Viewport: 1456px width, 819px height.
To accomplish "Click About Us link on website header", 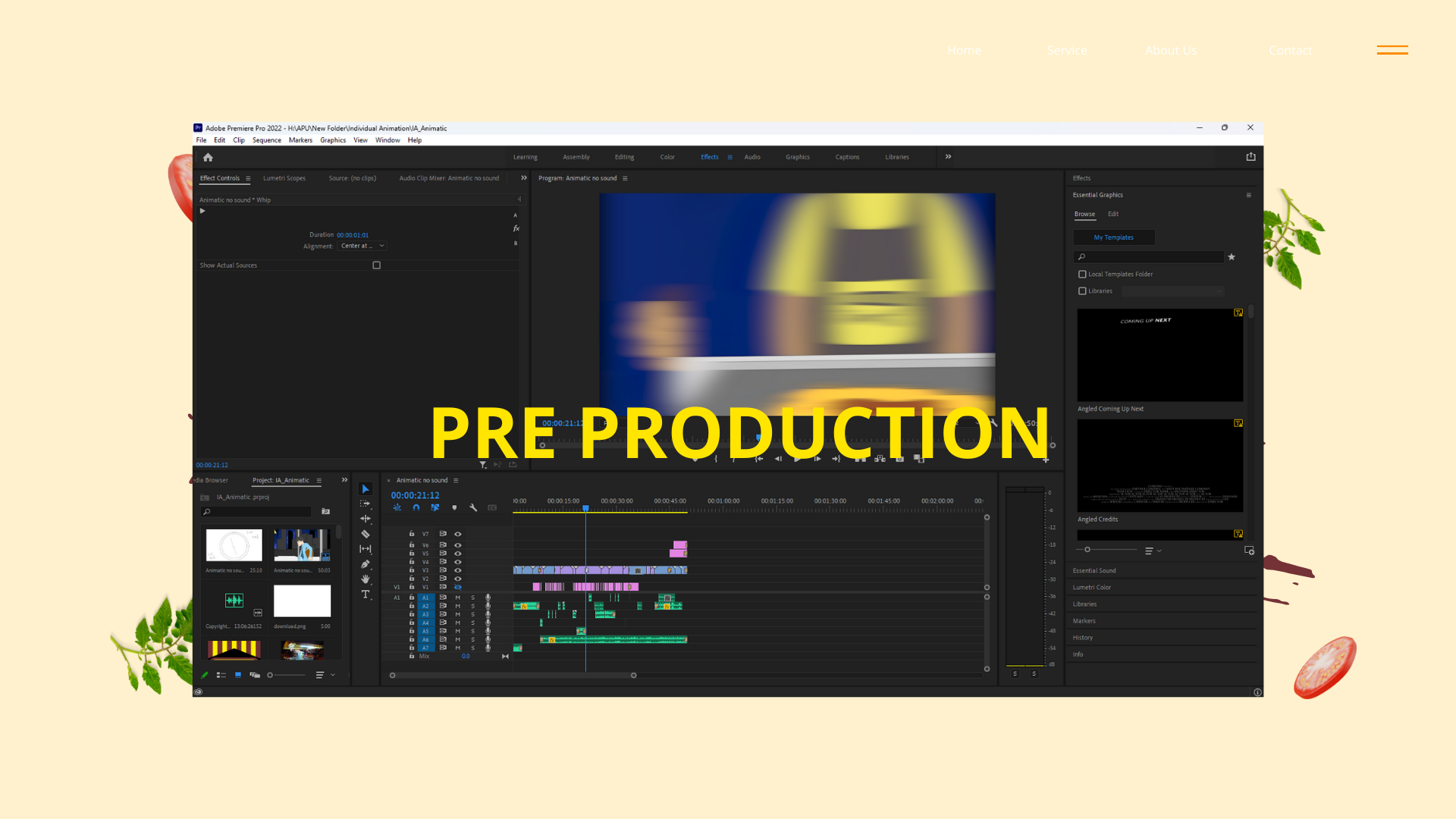I will click(1170, 50).
